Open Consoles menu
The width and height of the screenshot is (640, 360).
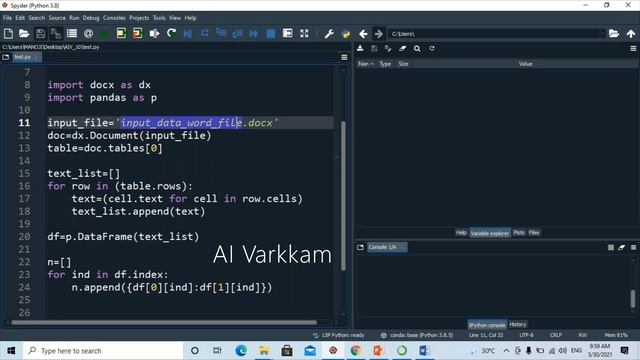[114, 18]
